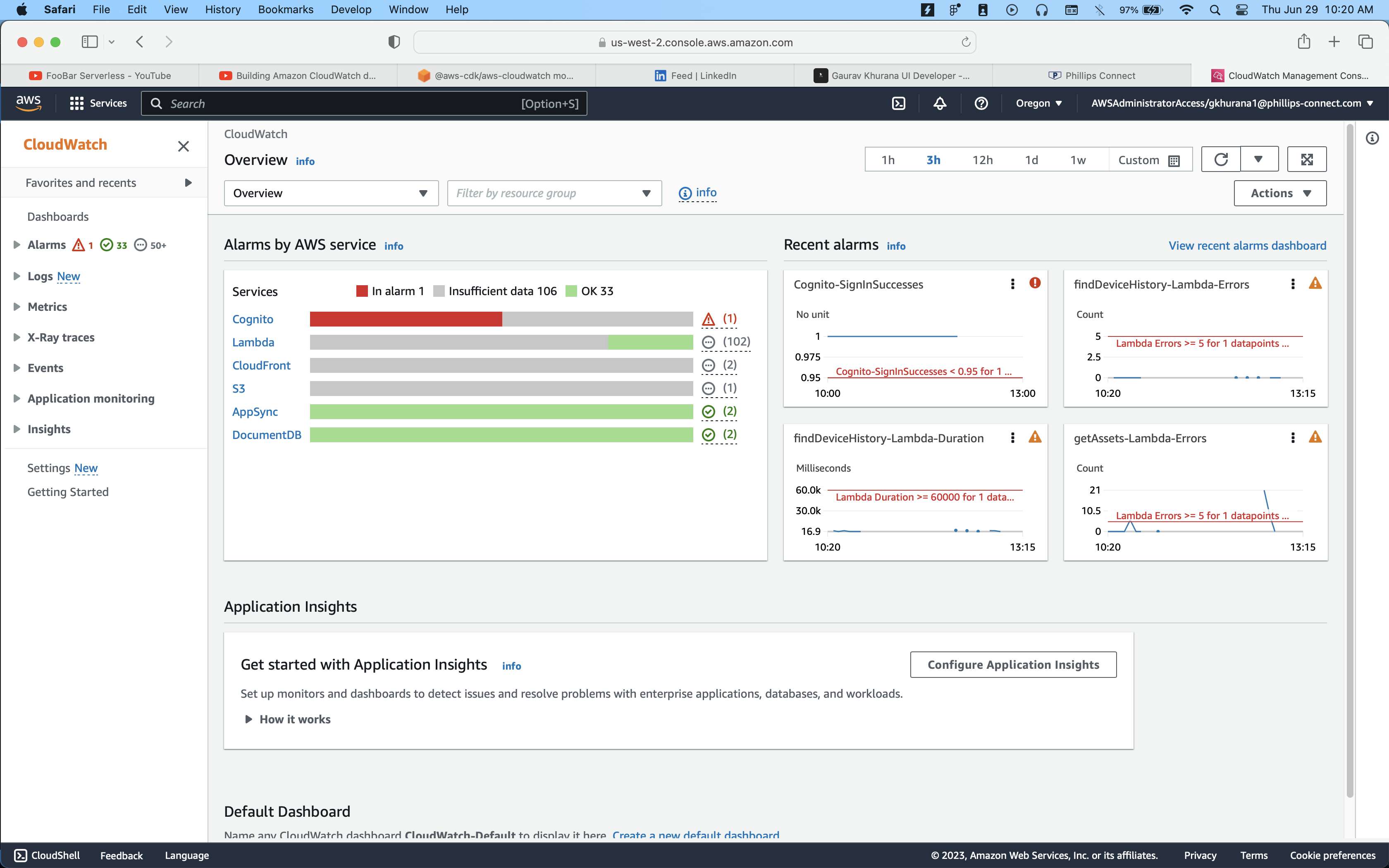Click the AWS search input field
The height and width of the screenshot is (868, 1389).
(x=364, y=103)
